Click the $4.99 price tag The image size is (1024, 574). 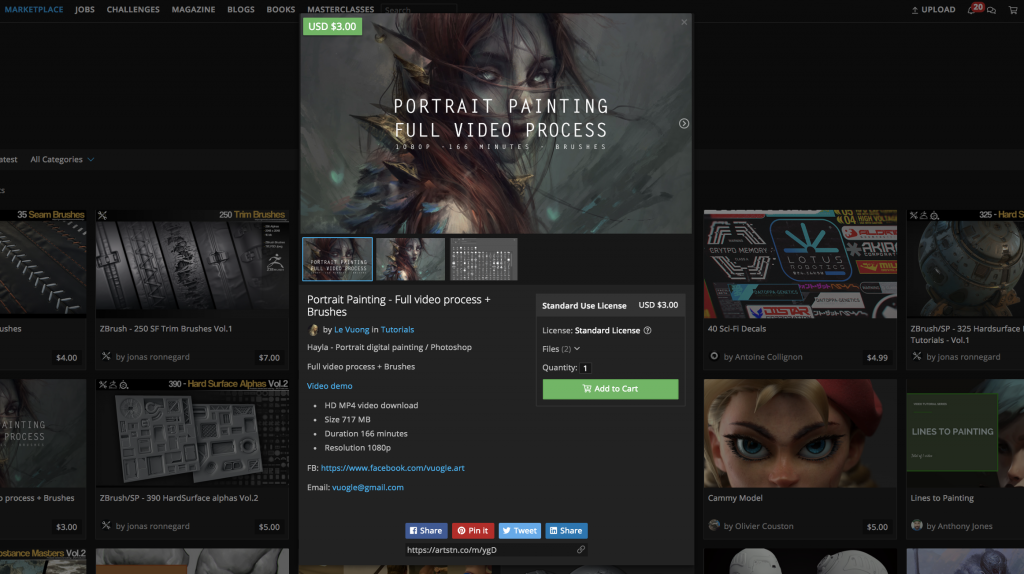pos(877,358)
